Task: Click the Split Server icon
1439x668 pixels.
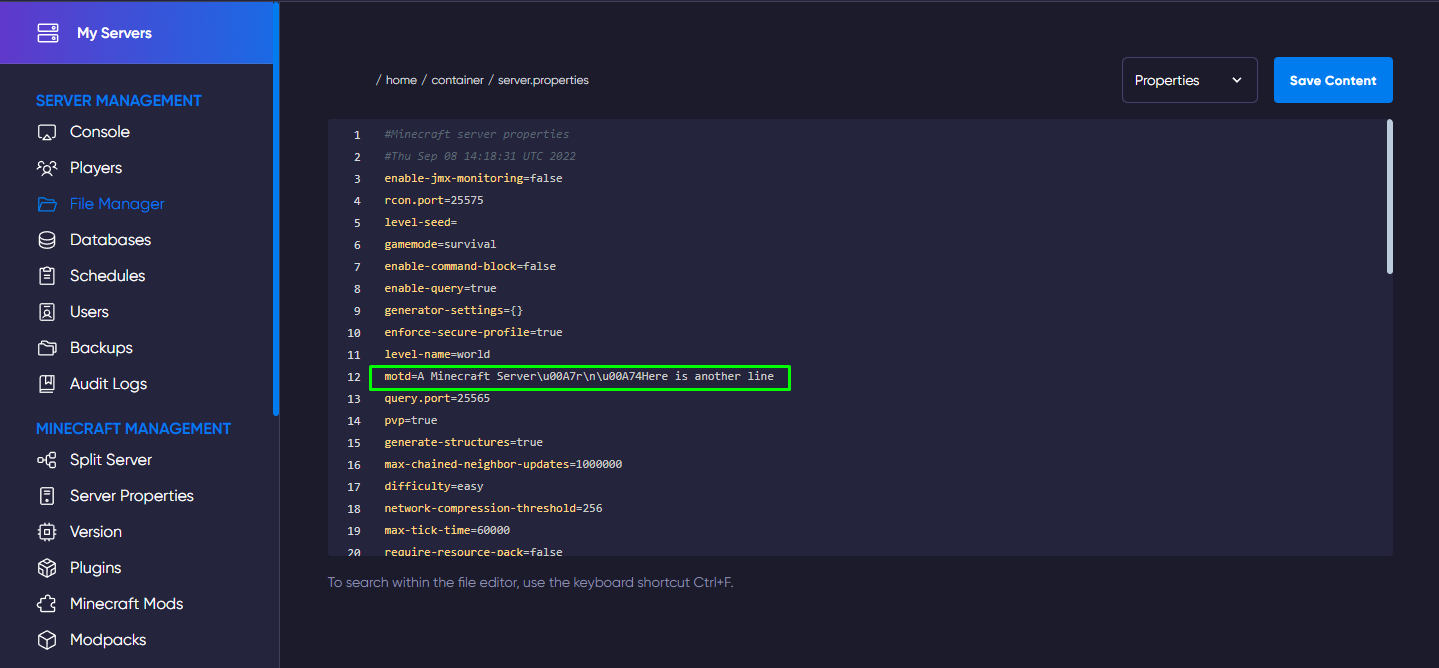Action: click(x=47, y=459)
